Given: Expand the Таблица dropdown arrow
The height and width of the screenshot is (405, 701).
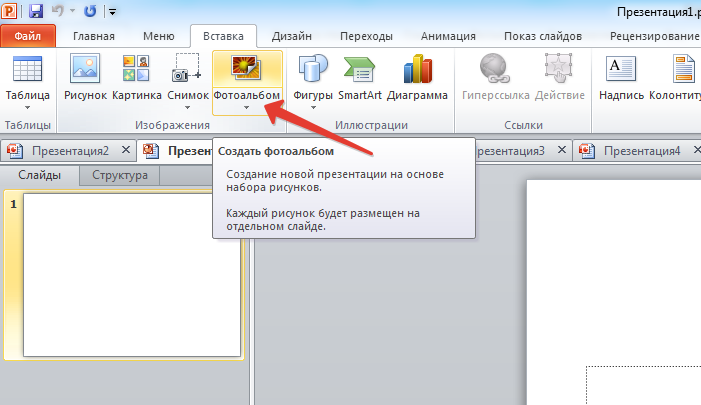Looking at the screenshot, I should coord(27,107).
